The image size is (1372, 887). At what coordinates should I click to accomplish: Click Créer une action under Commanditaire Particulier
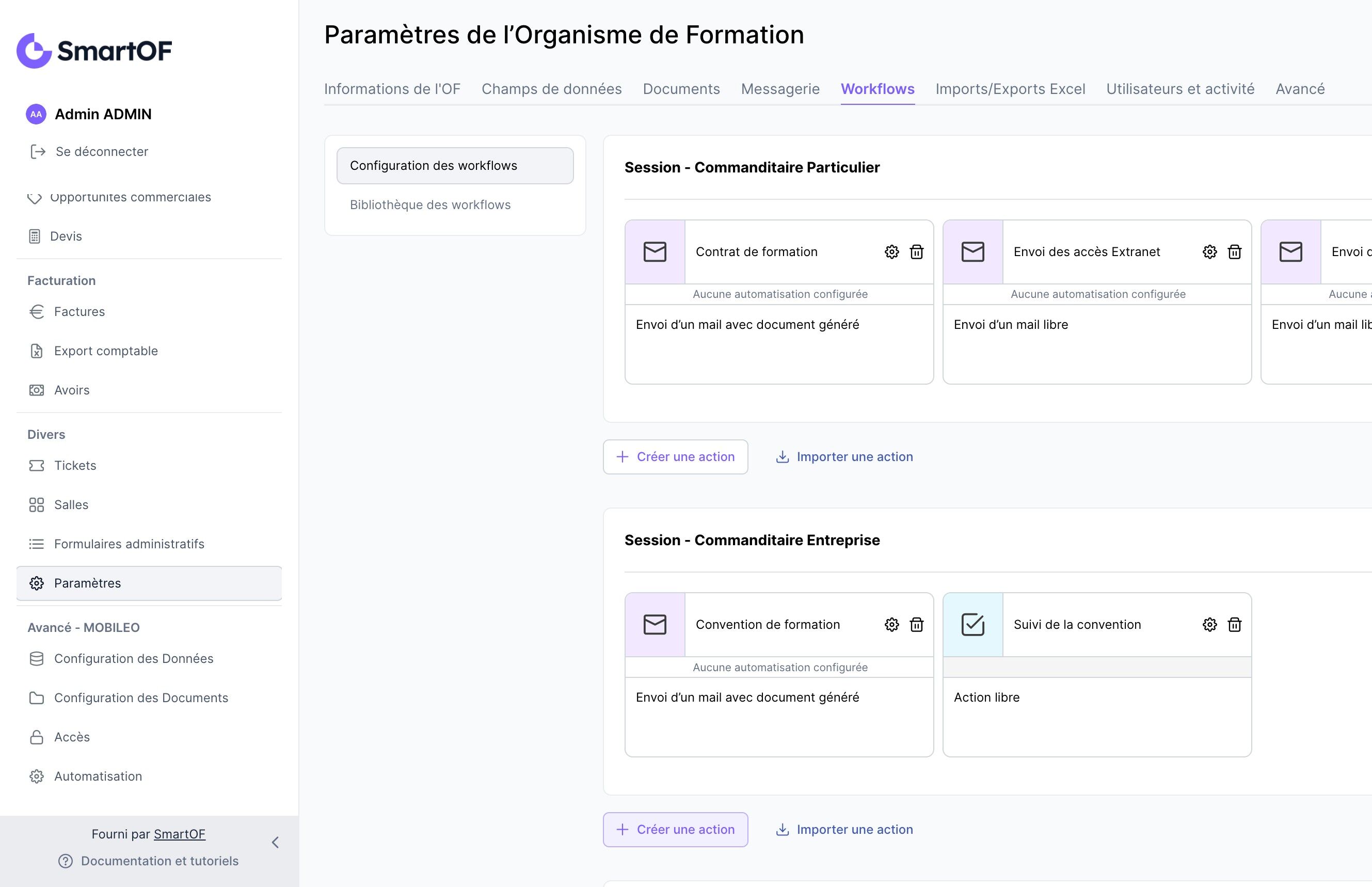coord(675,457)
